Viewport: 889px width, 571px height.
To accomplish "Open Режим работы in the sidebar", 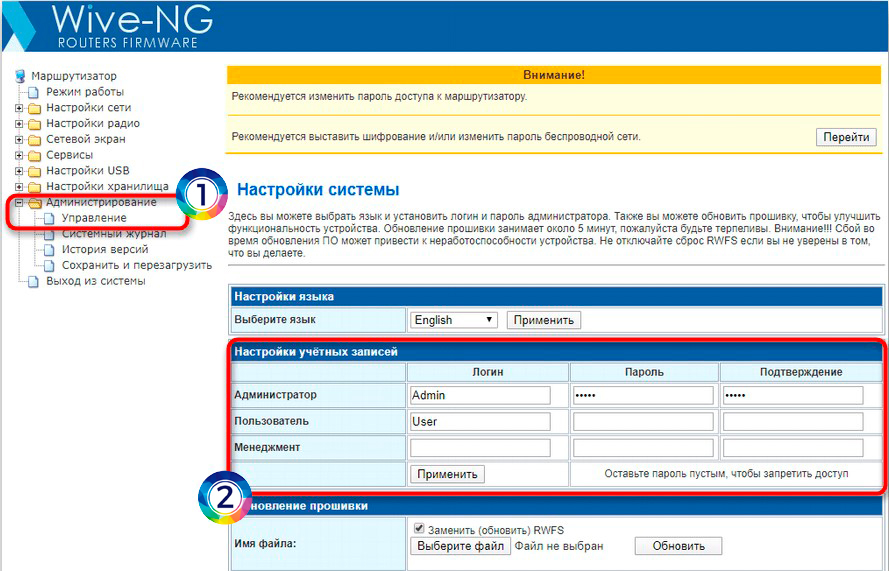I will click(x=85, y=92).
